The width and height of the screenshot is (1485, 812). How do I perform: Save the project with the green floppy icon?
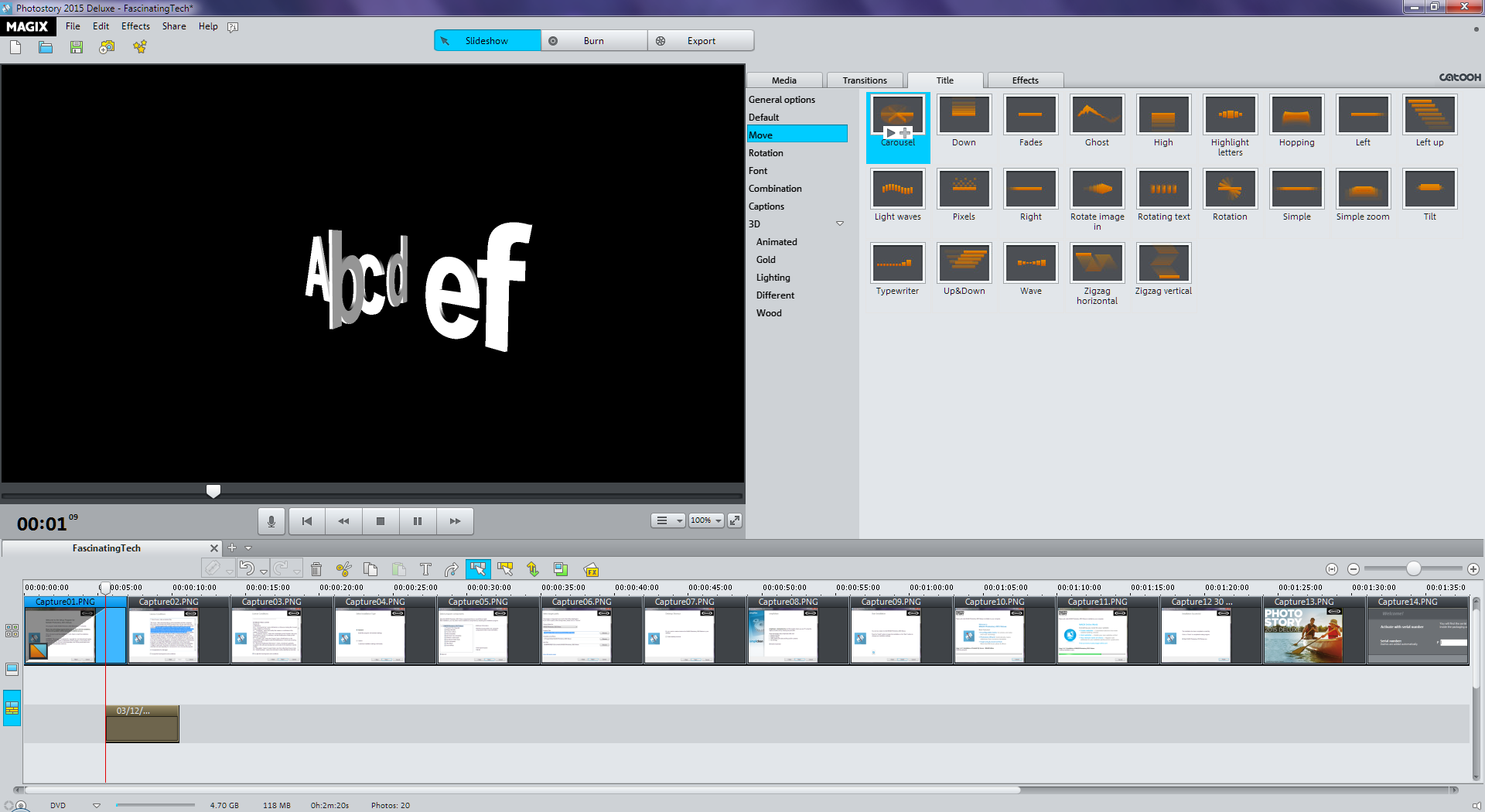76,48
